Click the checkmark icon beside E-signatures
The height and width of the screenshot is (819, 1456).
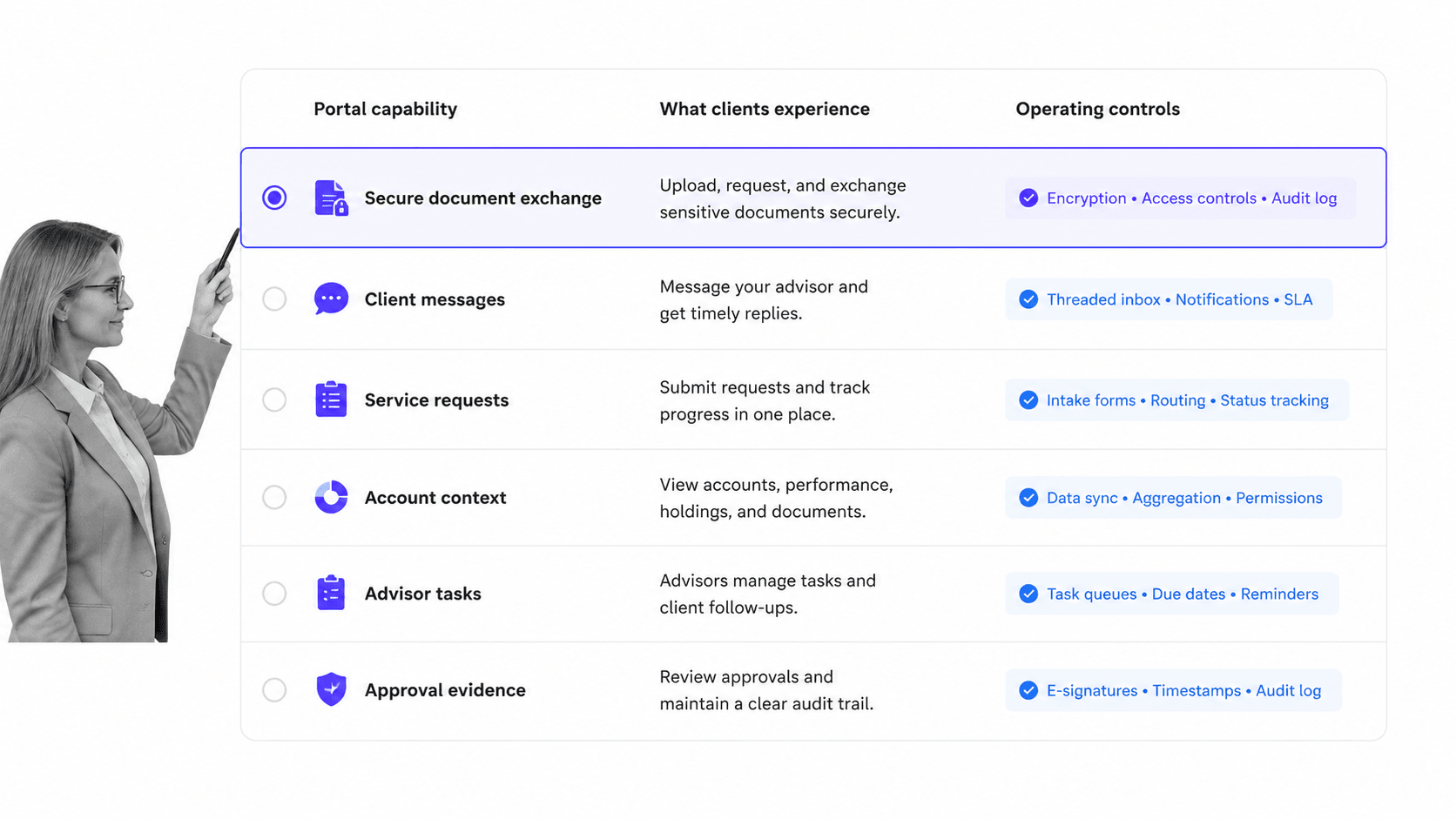[1028, 690]
